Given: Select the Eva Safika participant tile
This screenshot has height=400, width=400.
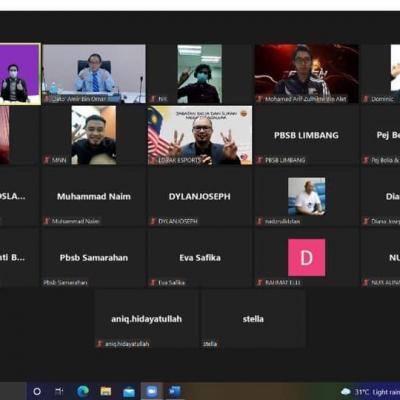Looking at the screenshot, I should coord(200,258).
